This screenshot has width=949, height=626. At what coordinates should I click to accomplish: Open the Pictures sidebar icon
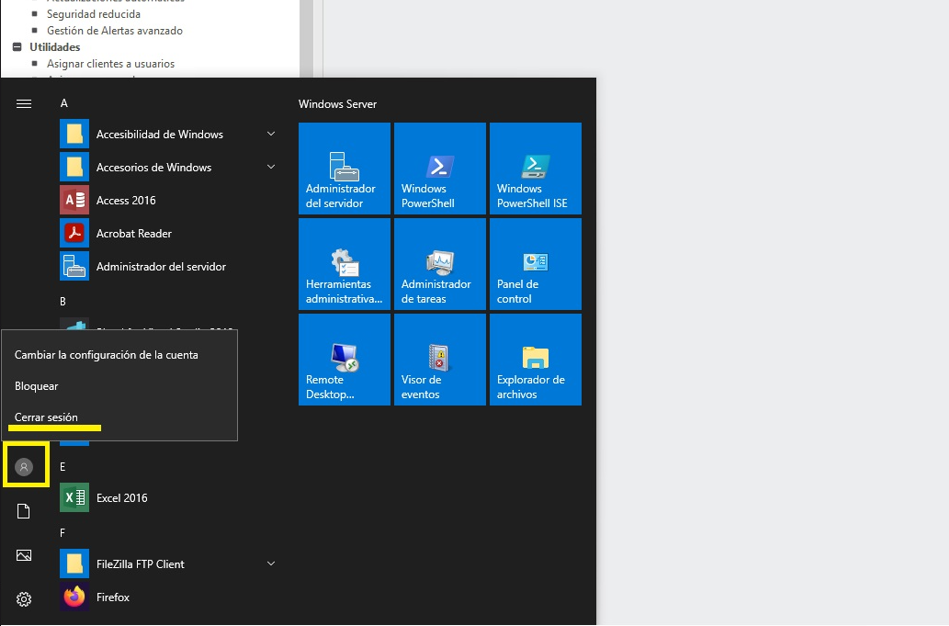click(24, 555)
